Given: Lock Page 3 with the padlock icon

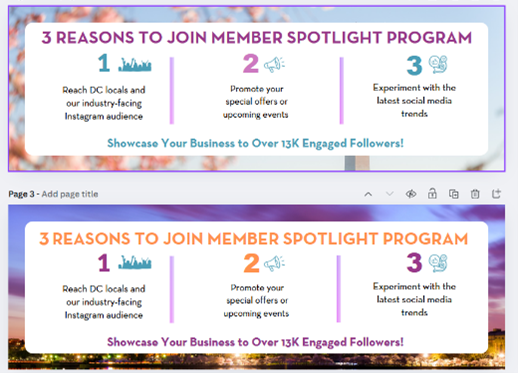Looking at the screenshot, I should pos(432,194).
